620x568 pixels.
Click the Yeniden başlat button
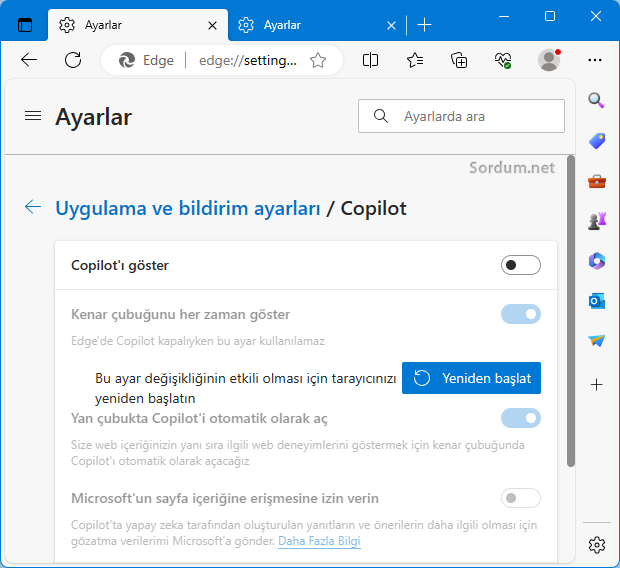[x=471, y=378]
